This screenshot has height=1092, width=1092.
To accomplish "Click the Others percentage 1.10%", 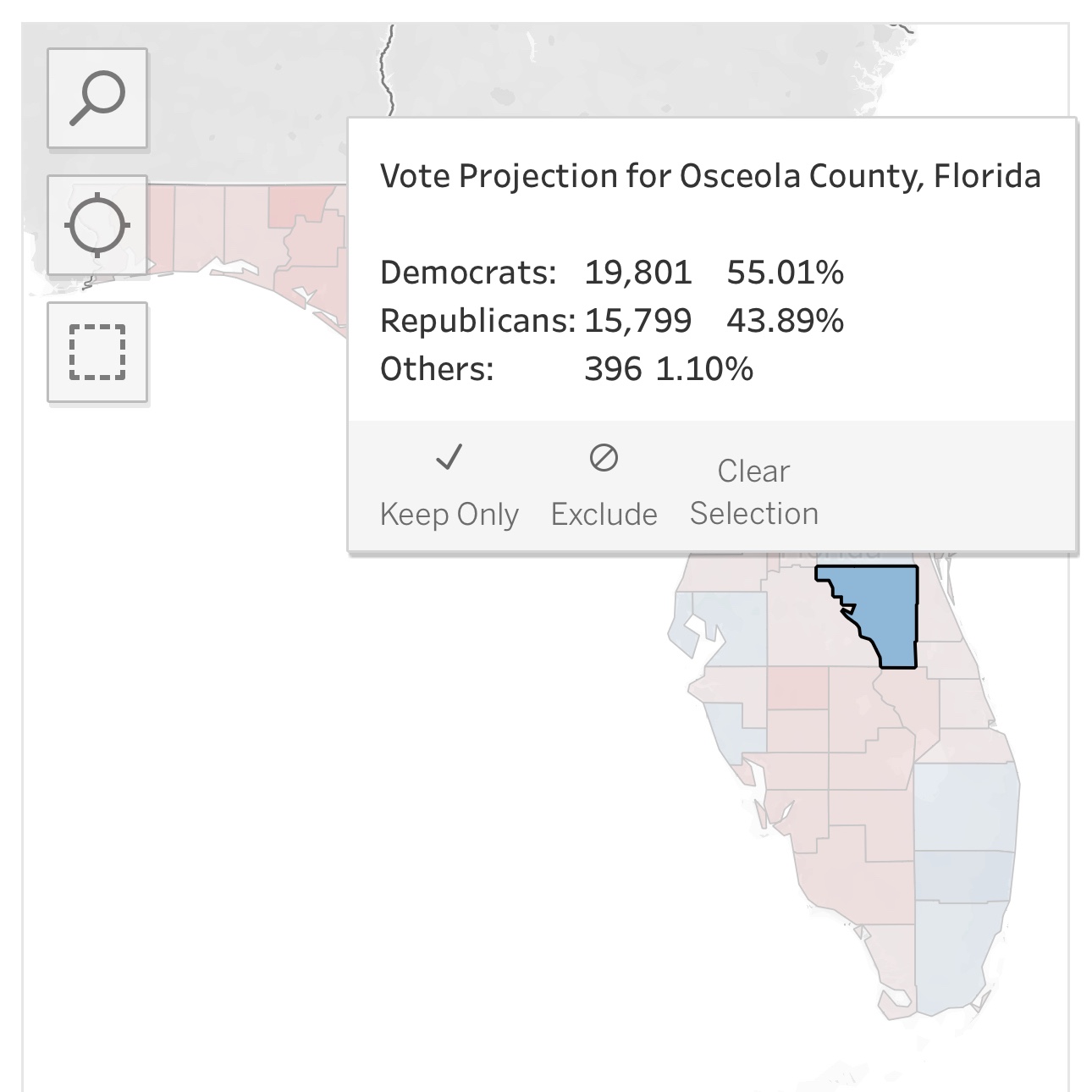I will point(704,369).
